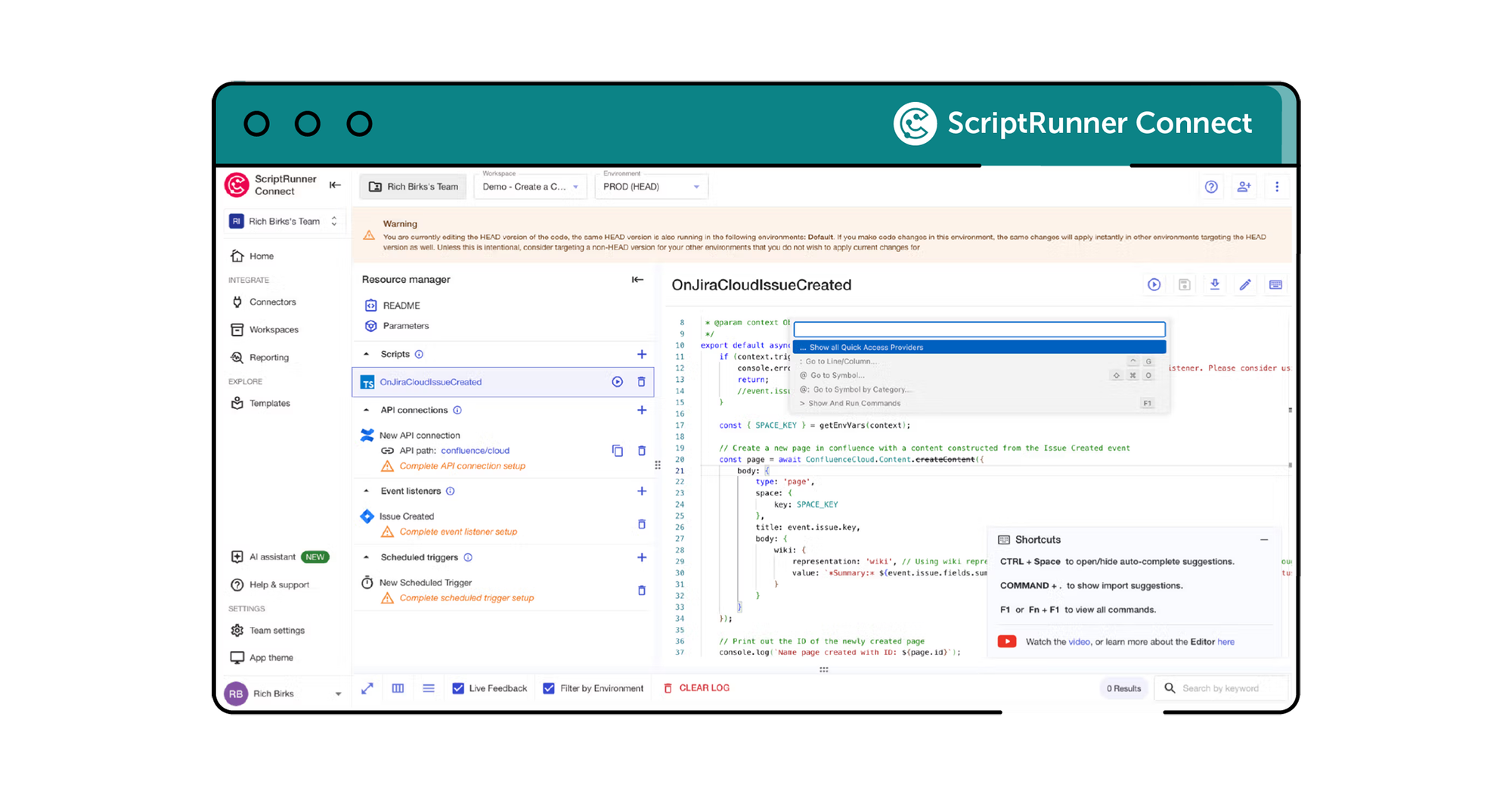Add a new scheduled trigger
Image resolution: width=1512 pixels, height=794 pixels.
tap(642, 557)
